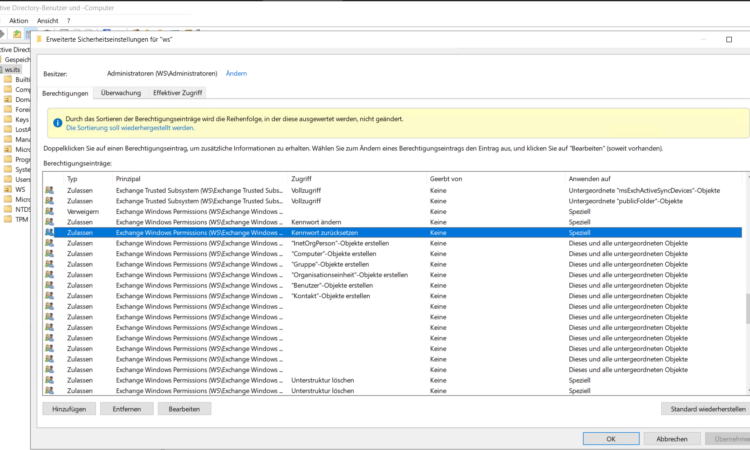Switch to the Überwachung tab

coord(121,93)
